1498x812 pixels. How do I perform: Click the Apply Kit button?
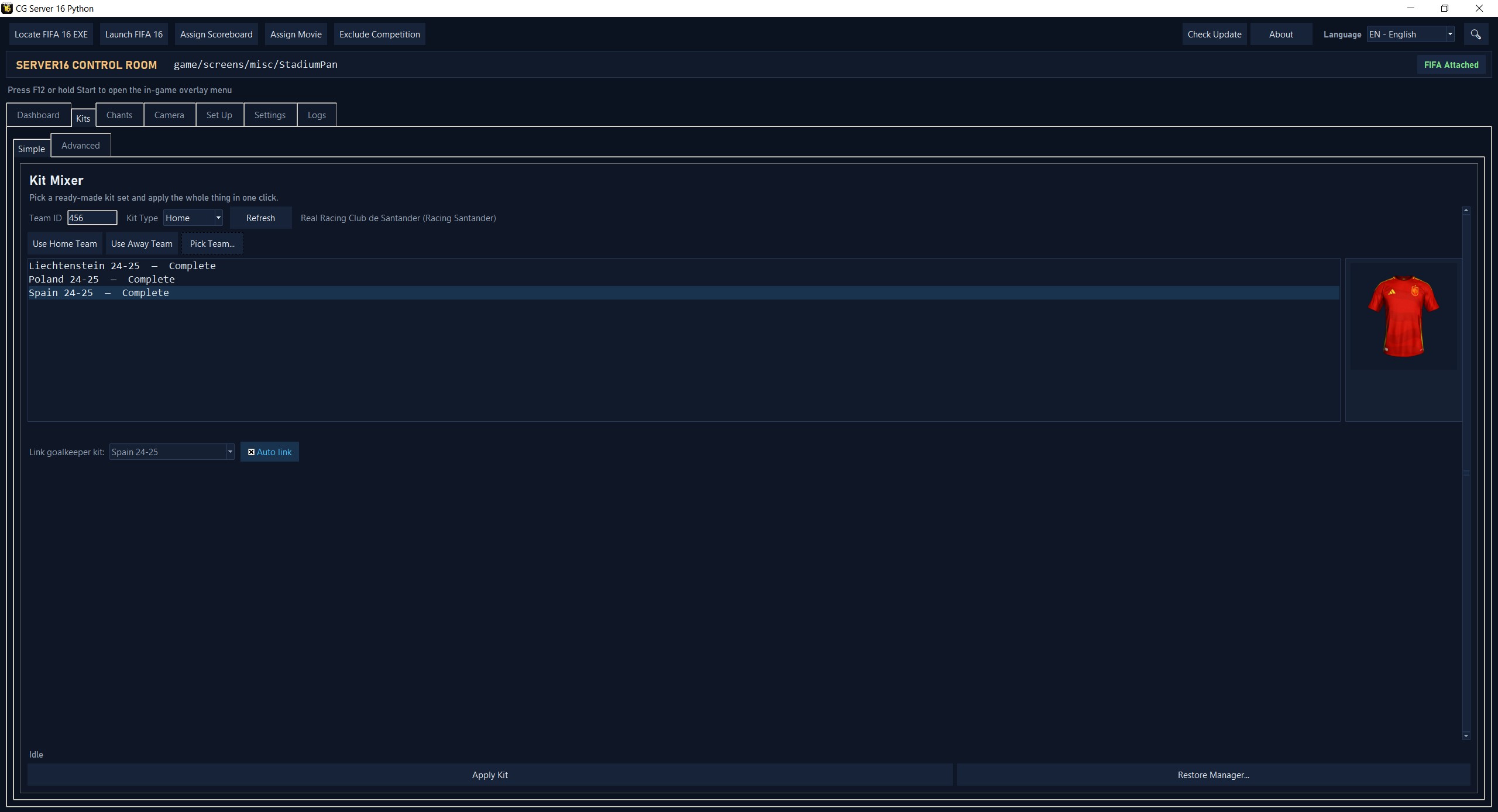coord(490,775)
